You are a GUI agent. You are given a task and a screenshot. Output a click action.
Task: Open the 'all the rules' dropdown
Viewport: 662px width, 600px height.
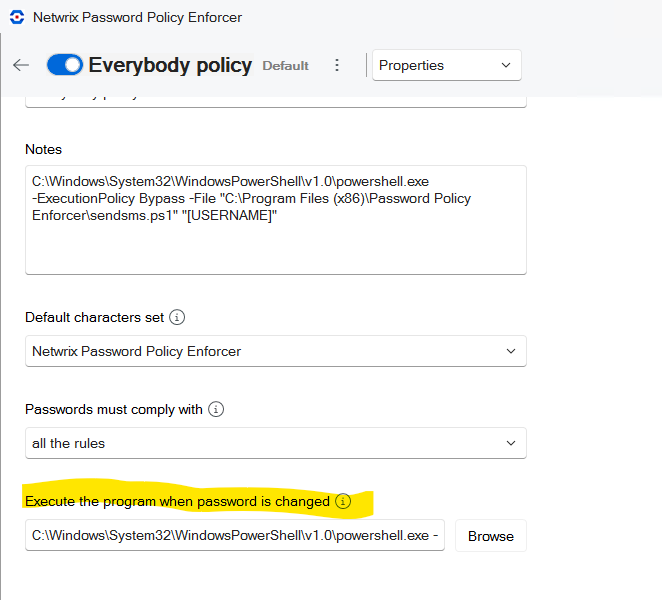[275, 443]
